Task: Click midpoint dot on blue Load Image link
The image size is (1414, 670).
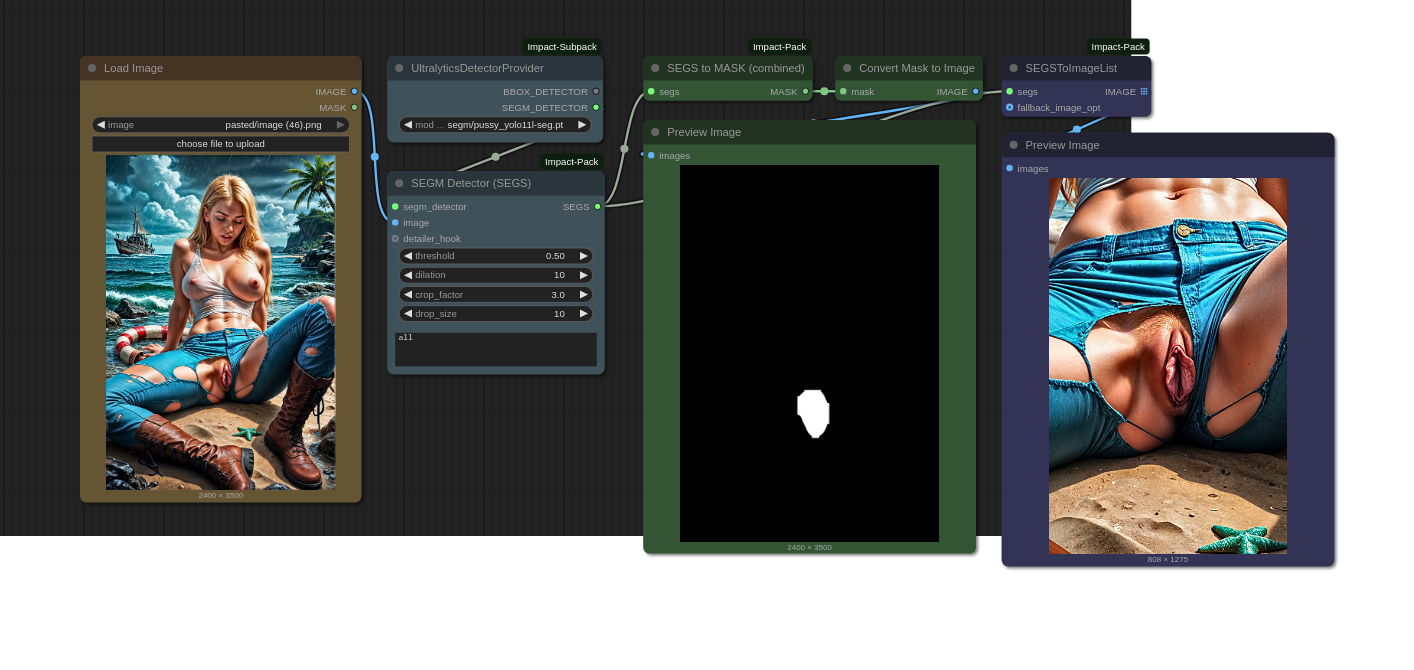Action: pos(375,156)
